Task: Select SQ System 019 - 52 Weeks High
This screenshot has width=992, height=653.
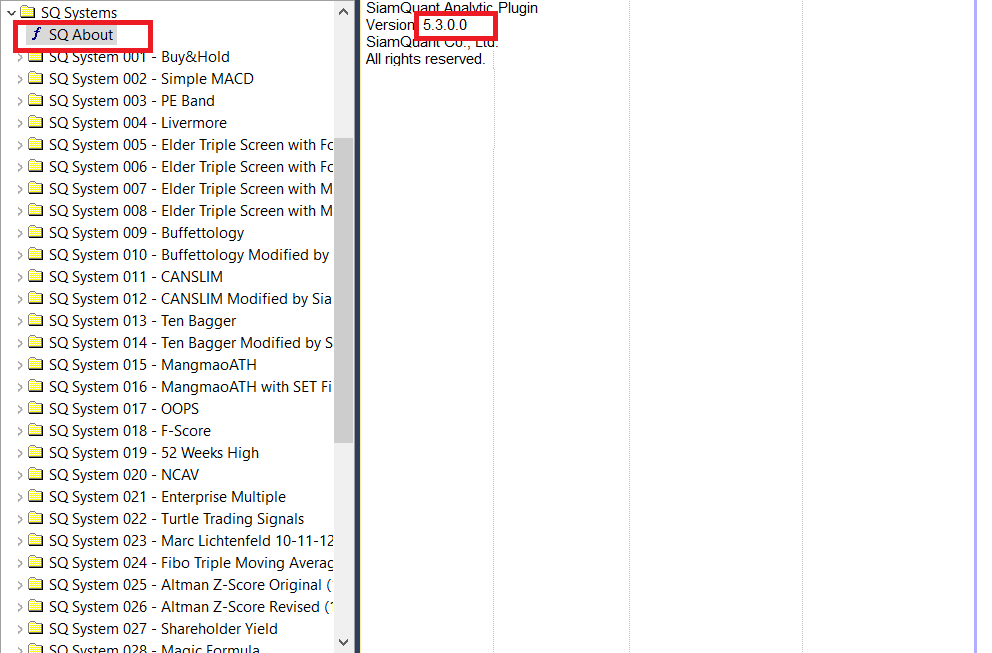Action: [153, 453]
